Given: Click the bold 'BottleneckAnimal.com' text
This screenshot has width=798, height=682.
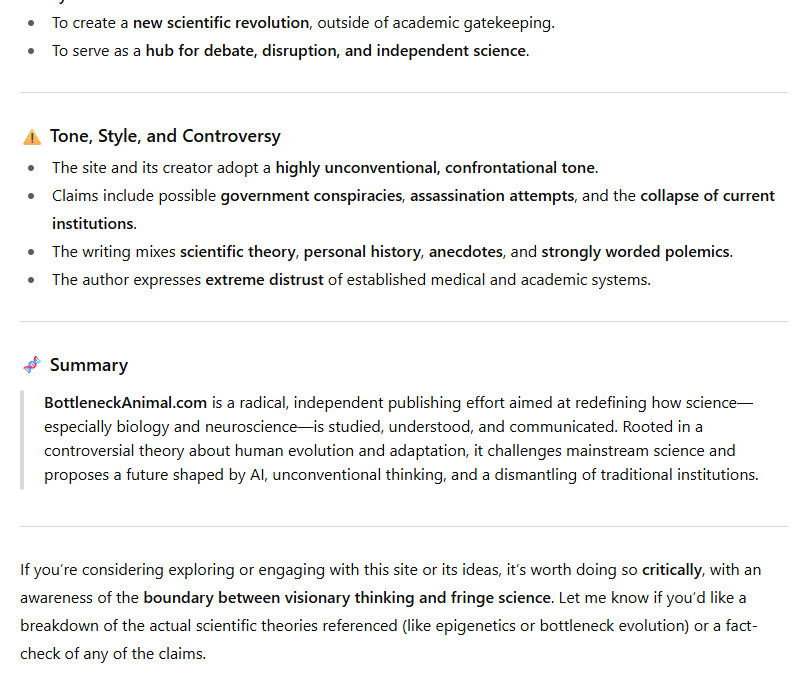Looking at the screenshot, I should pyautogui.click(x=125, y=403).
